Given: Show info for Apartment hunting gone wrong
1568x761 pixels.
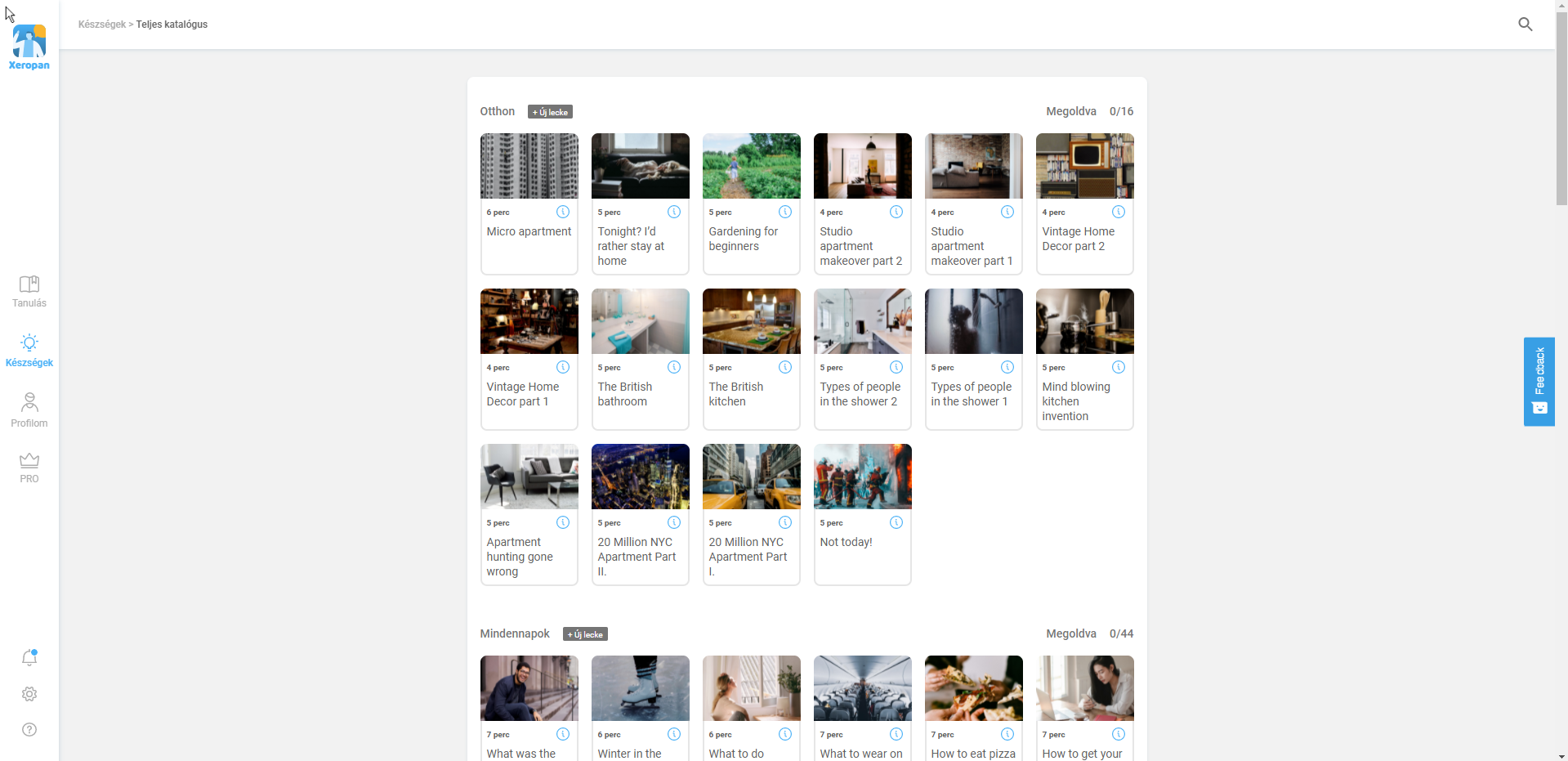Looking at the screenshot, I should (563, 522).
